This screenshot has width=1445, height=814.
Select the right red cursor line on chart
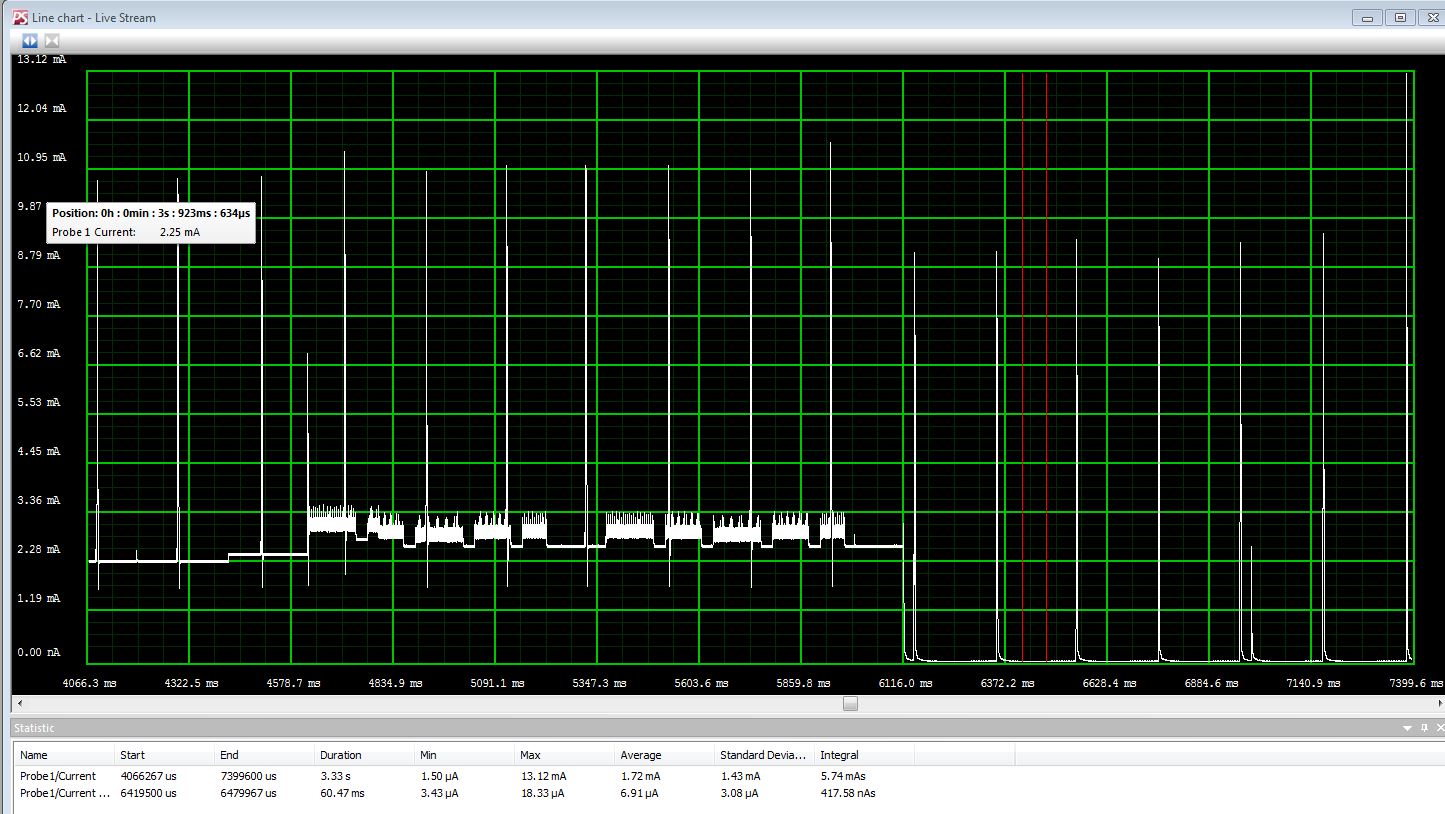click(x=1047, y=366)
